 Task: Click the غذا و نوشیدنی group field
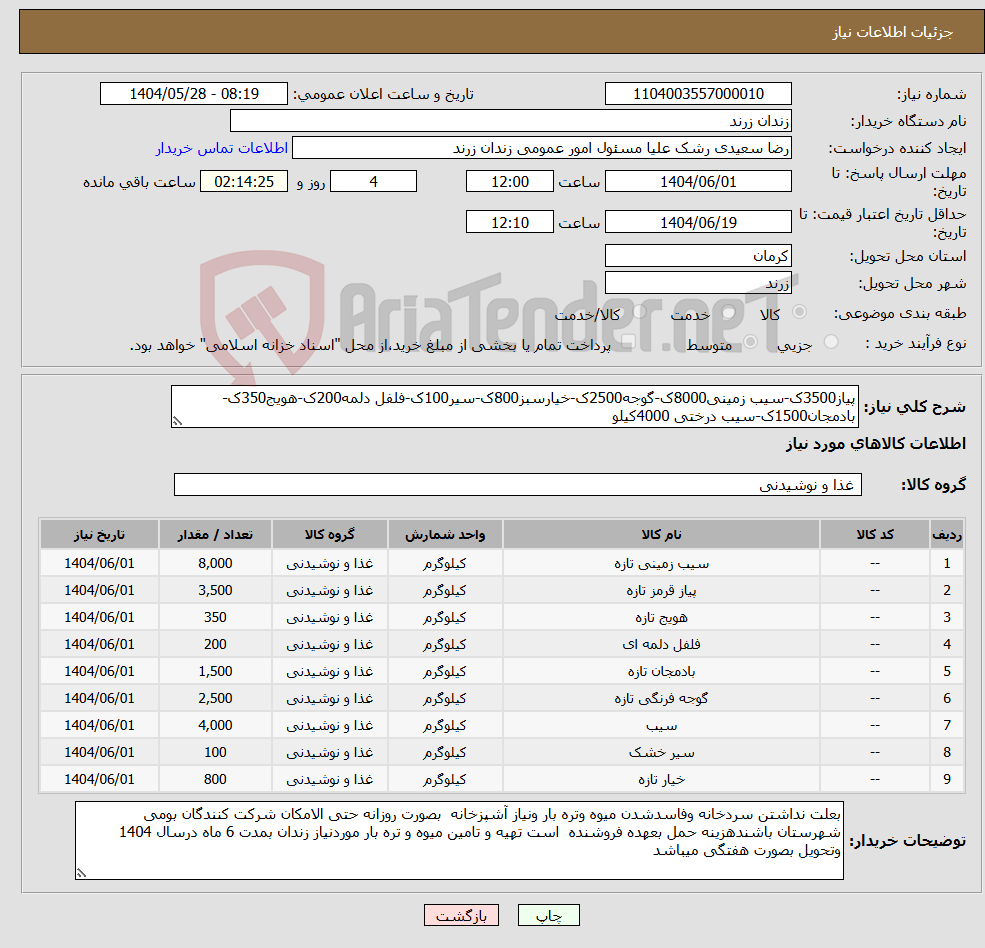516,484
